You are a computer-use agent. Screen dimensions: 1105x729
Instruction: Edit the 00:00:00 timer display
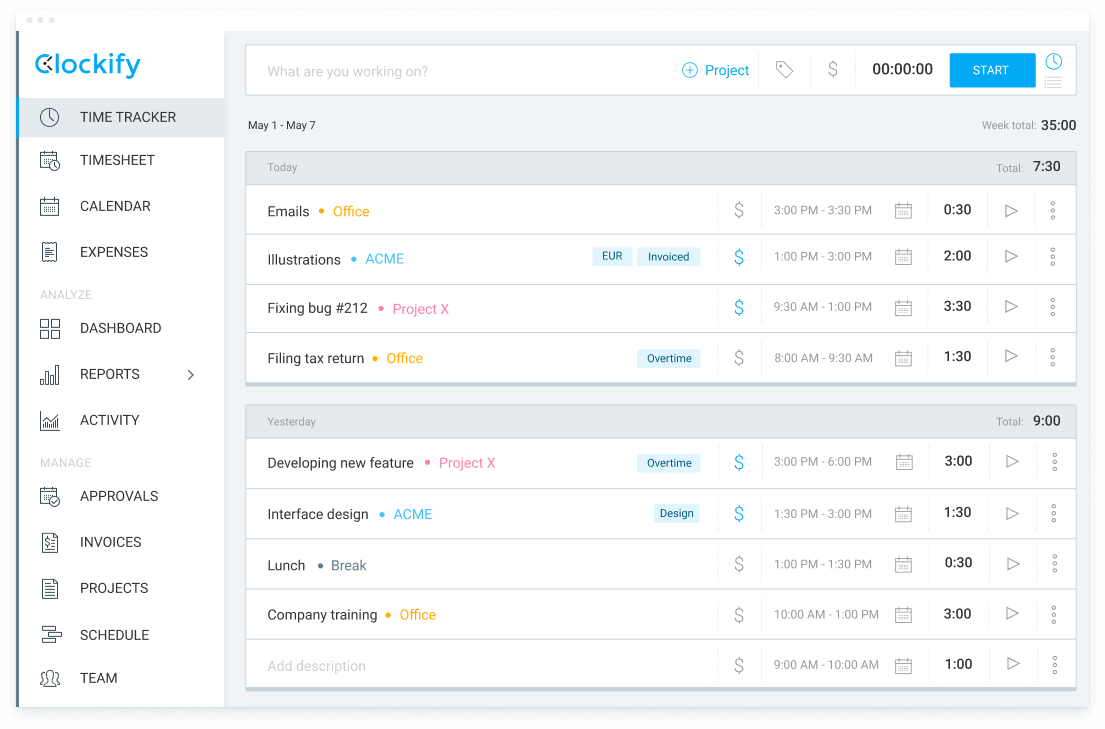tap(902, 69)
